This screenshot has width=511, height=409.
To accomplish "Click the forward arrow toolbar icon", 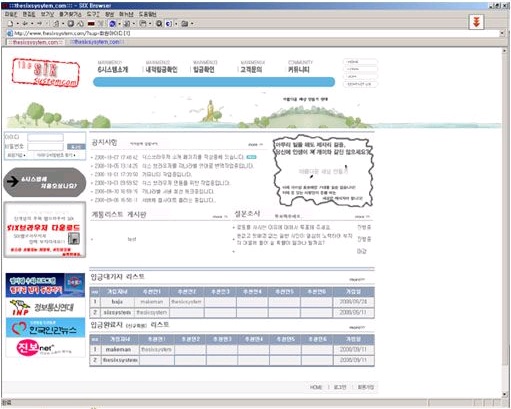I will pos(39,23).
